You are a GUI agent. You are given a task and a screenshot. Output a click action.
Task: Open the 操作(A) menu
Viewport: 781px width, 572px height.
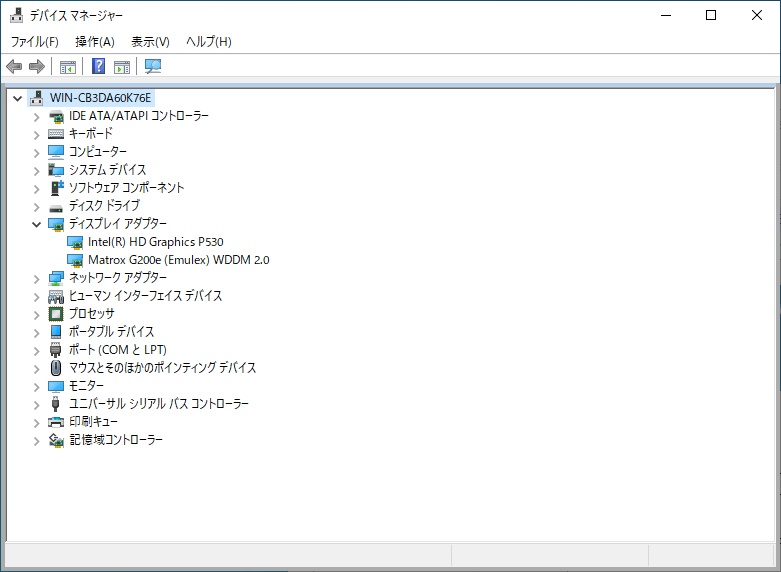(x=95, y=41)
